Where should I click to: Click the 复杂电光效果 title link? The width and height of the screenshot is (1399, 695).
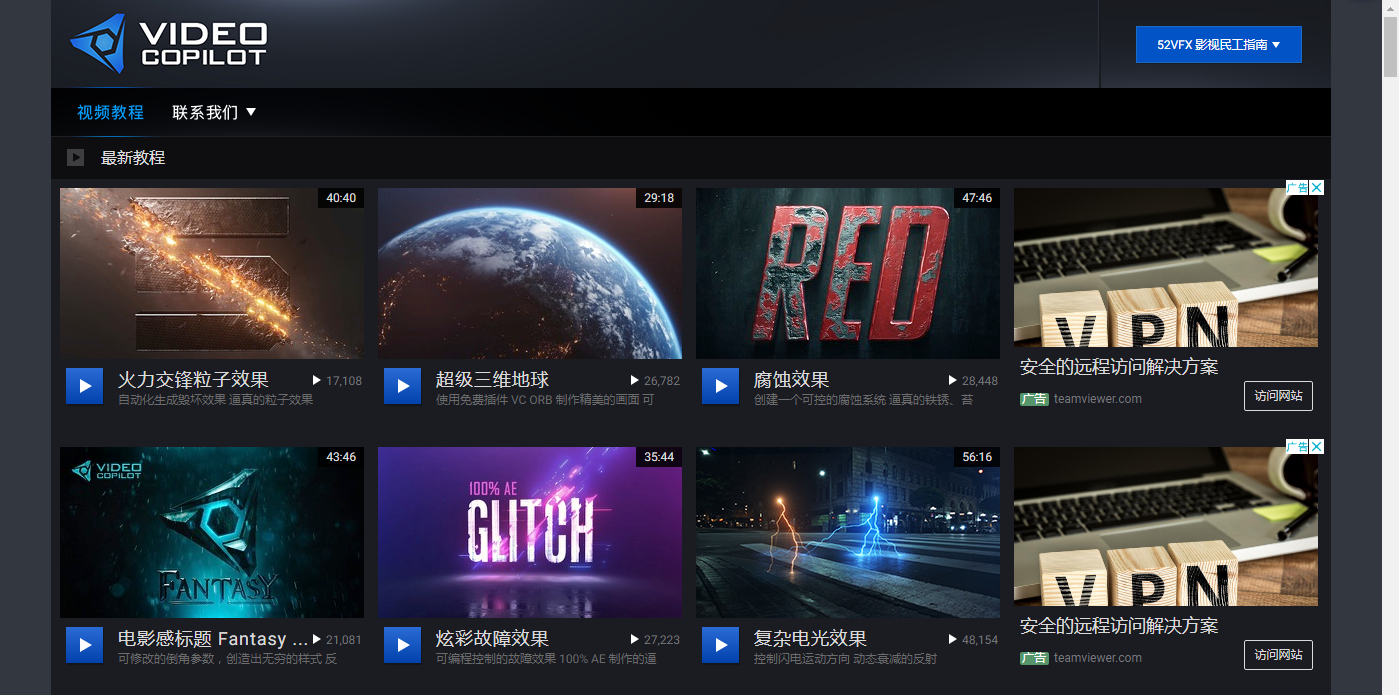tap(810, 638)
